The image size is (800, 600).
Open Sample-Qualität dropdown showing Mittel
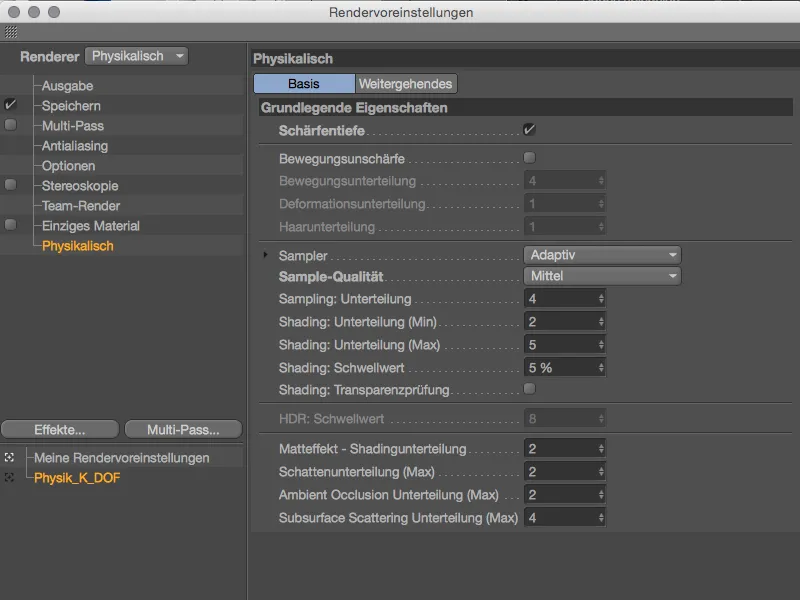(x=602, y=276)
